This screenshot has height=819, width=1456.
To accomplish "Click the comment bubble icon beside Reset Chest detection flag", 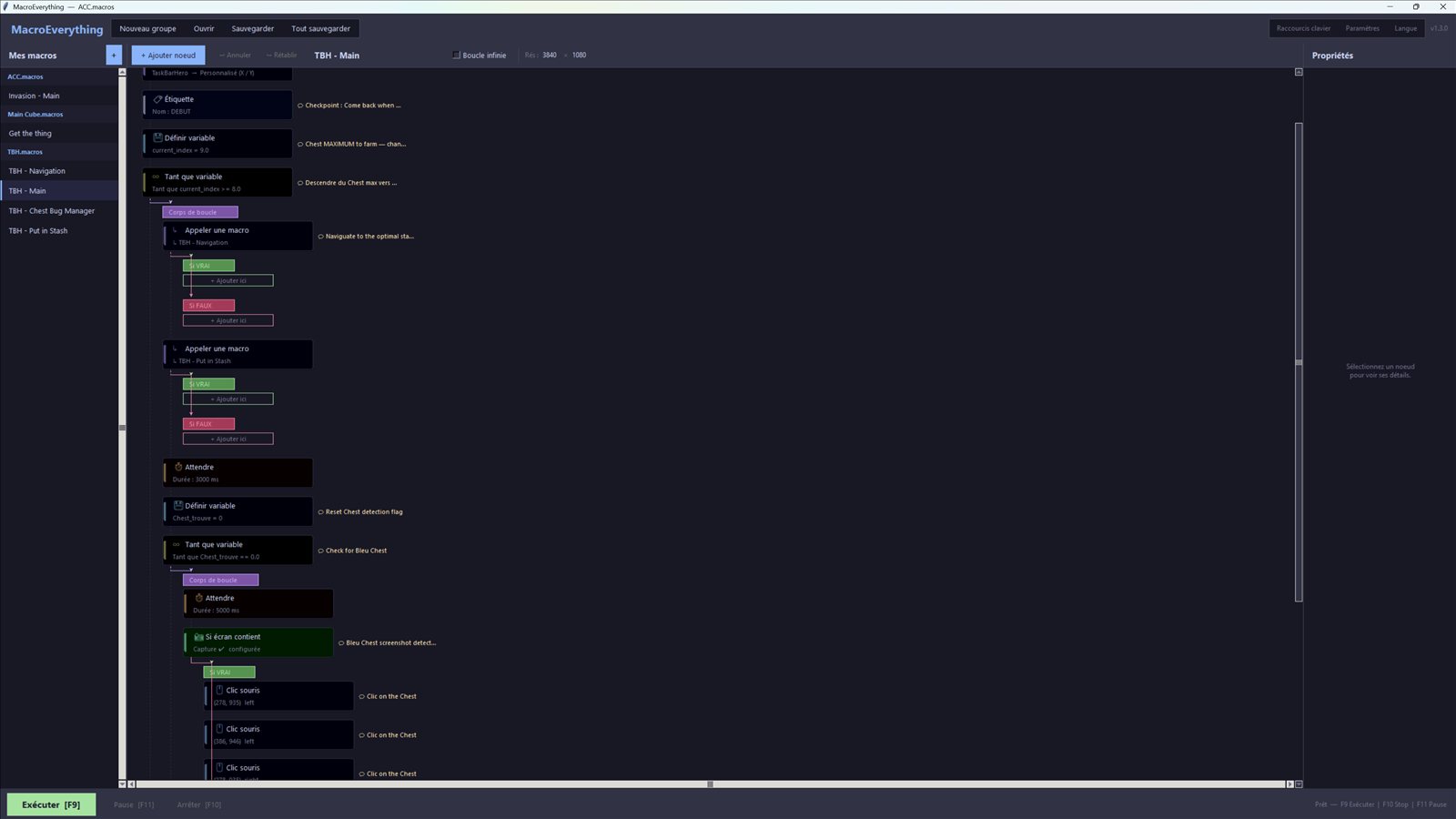I will pyautogui.click(x=320, y=512).
